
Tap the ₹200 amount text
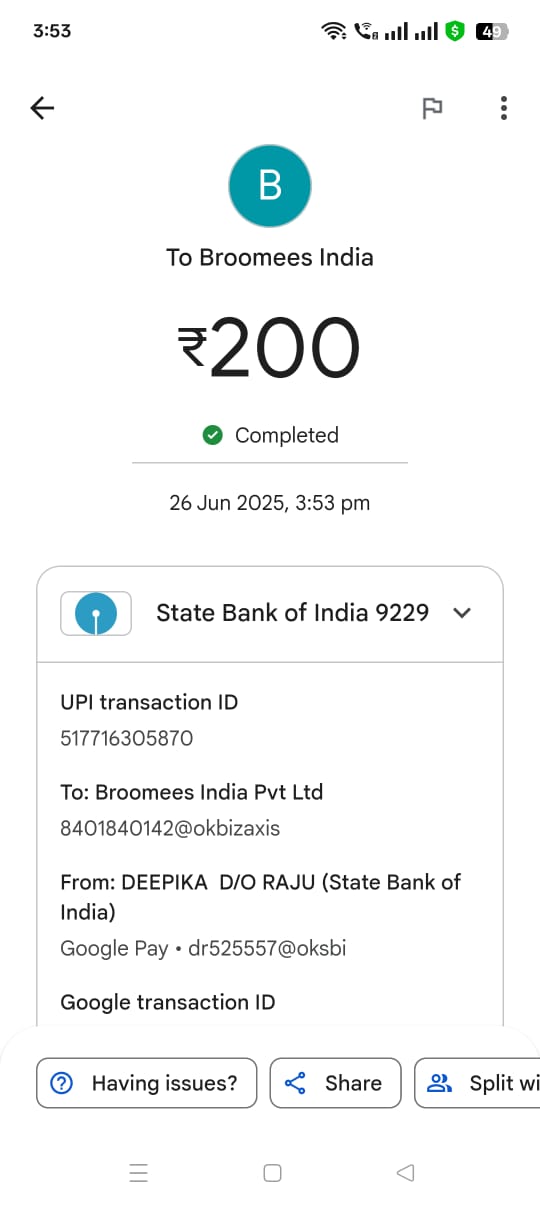tap(269, 349)
